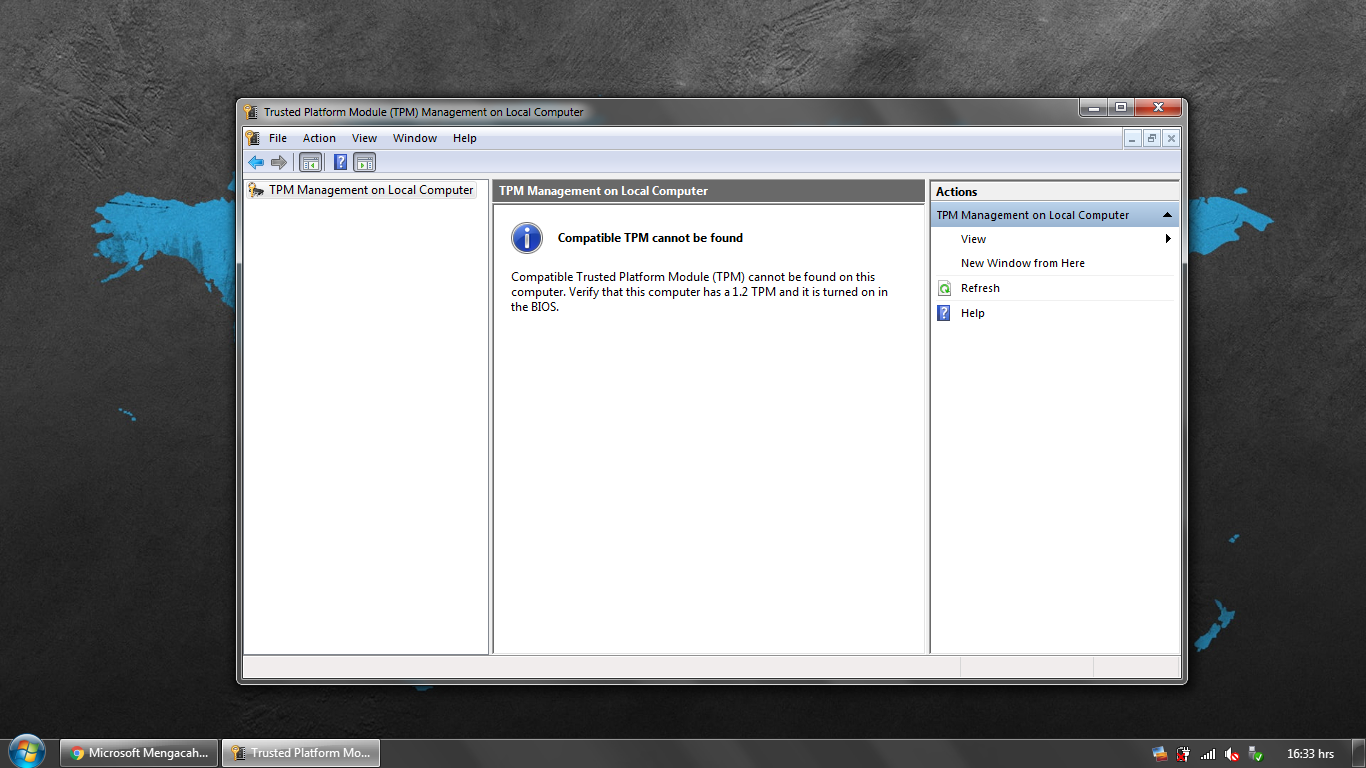Click the paragraph about verifying a 1.2 TPM
Image resolution: width=1366 pixels, height=768 pixels.
699,292
